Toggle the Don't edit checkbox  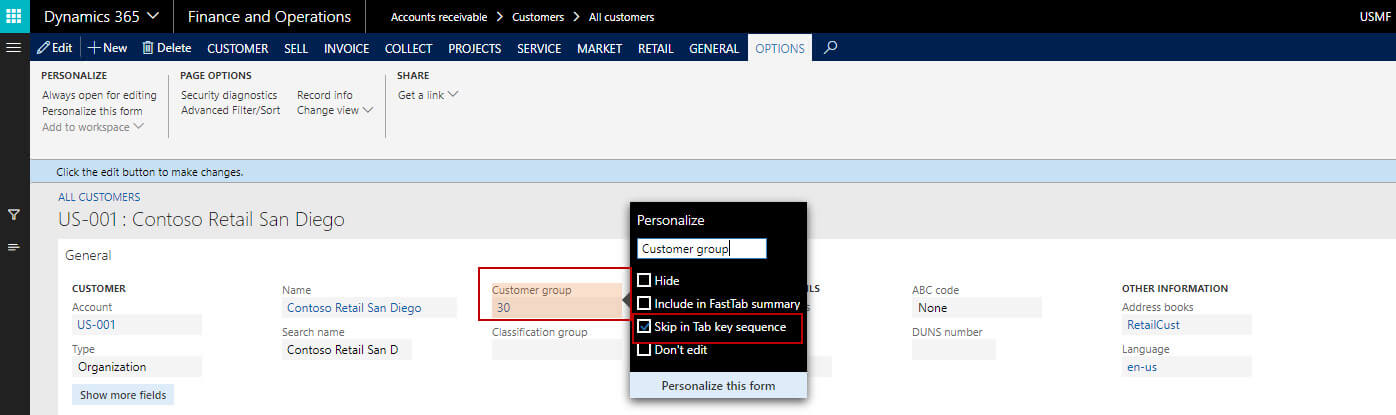(644, 350)
